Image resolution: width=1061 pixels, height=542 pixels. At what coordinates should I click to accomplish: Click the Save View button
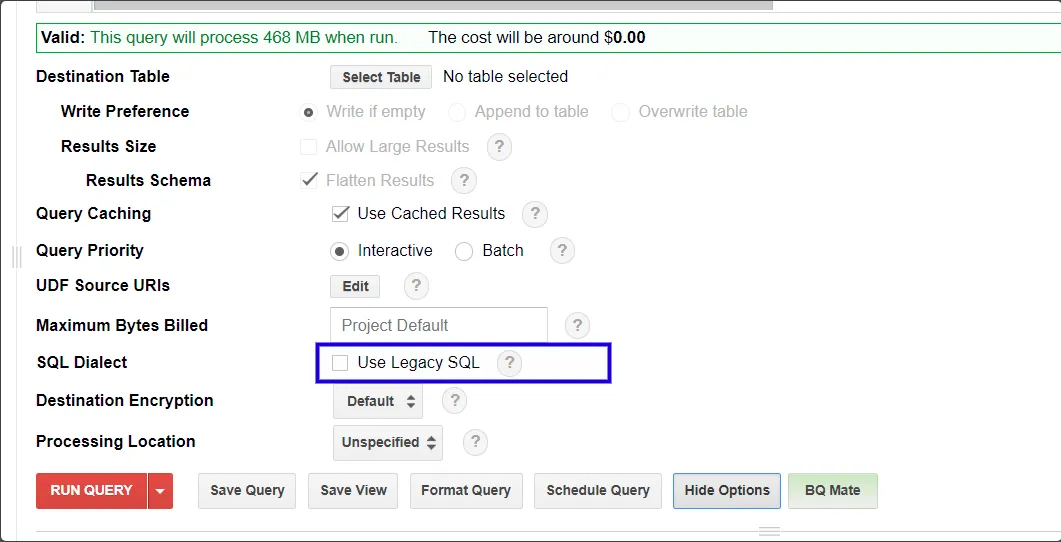click(x=353, y=491)
